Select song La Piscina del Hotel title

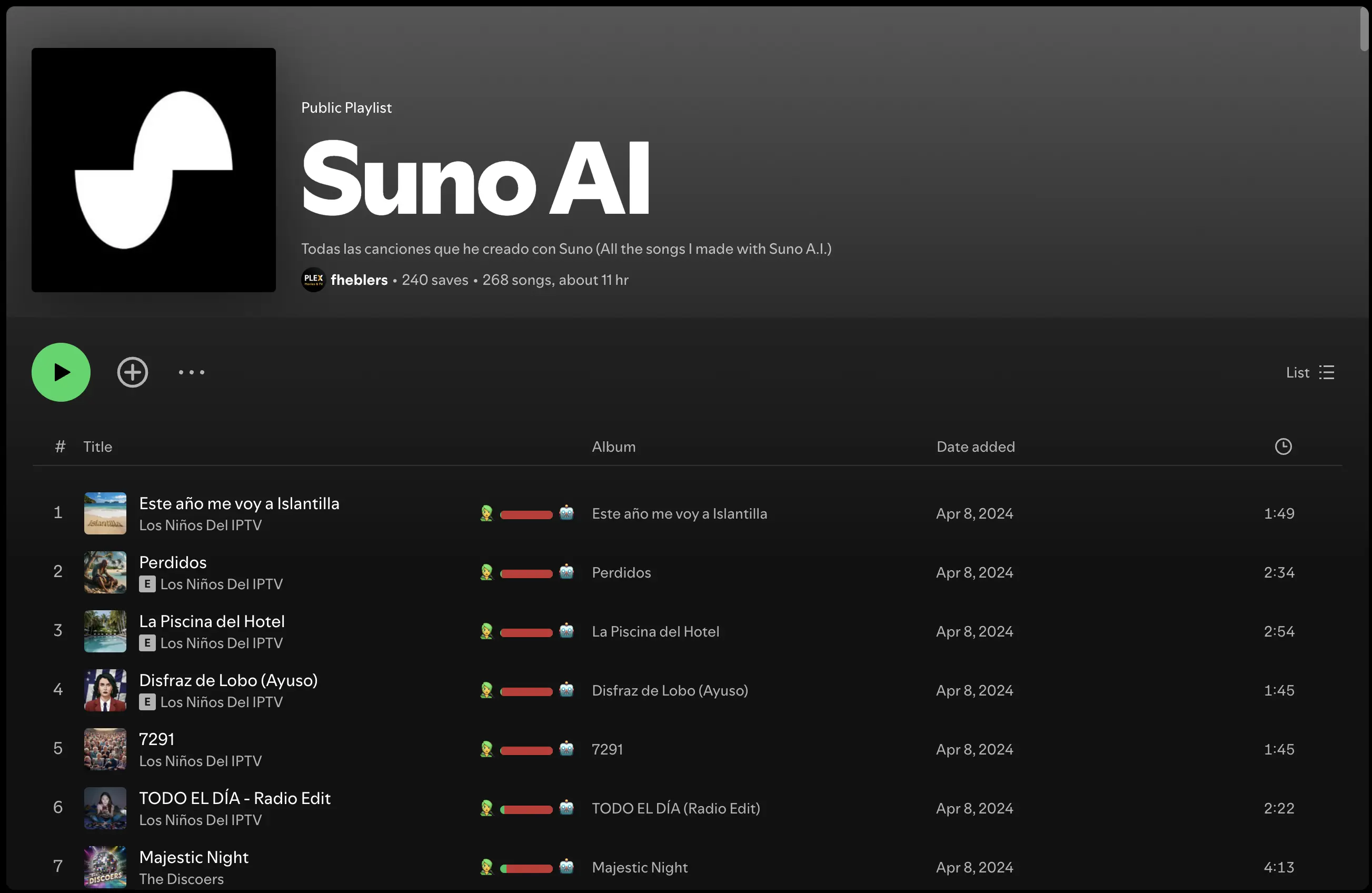click(x=212, y=621)
